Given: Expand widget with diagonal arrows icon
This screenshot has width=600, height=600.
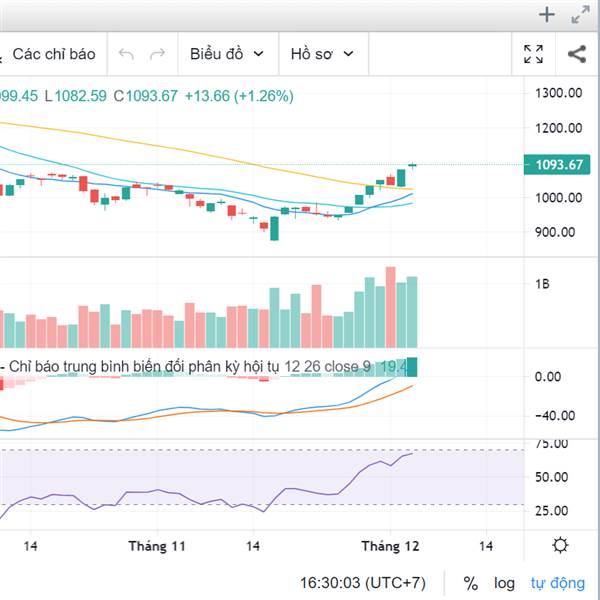Looking at the screenshot, I should 580,15.
